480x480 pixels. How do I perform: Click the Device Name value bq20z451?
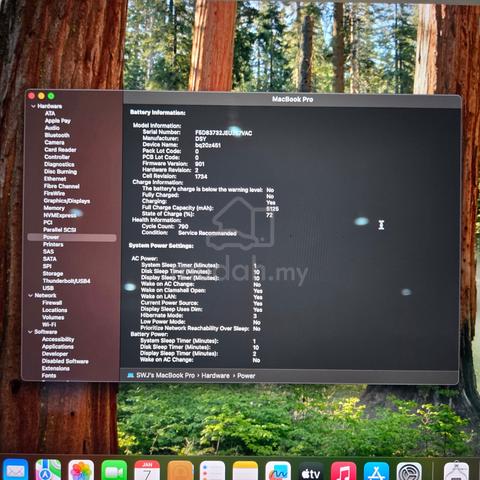point(208,145)
